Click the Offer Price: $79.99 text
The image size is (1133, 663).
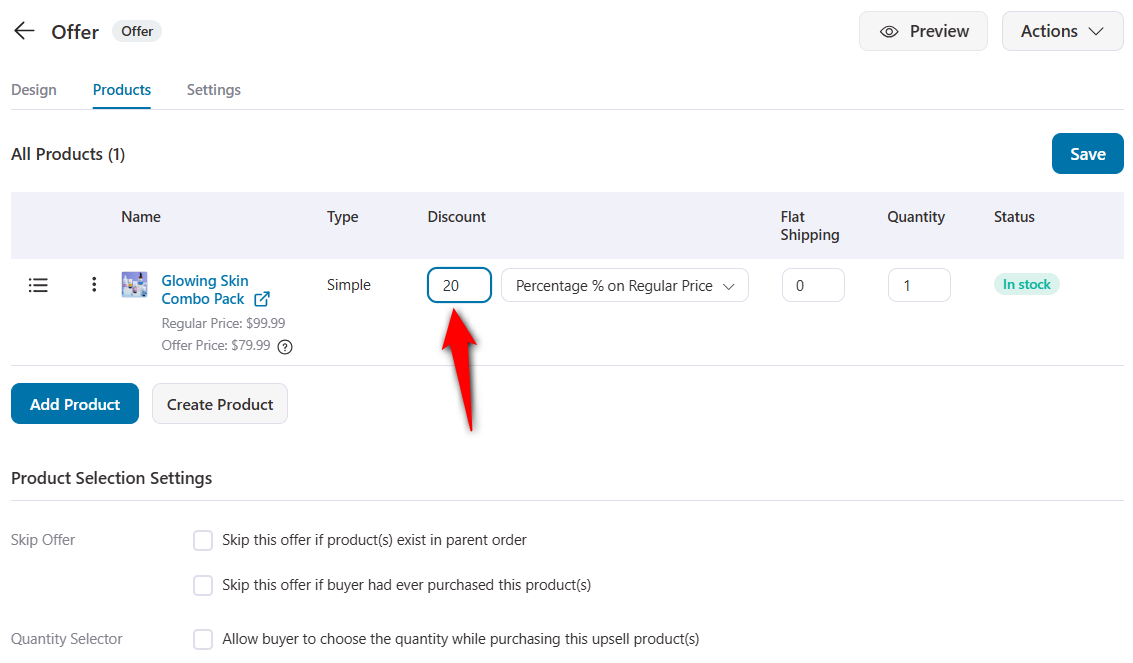coord(216,346)
